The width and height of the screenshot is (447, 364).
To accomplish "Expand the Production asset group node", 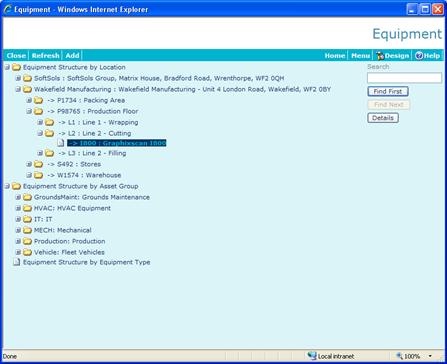I will 18,241.
